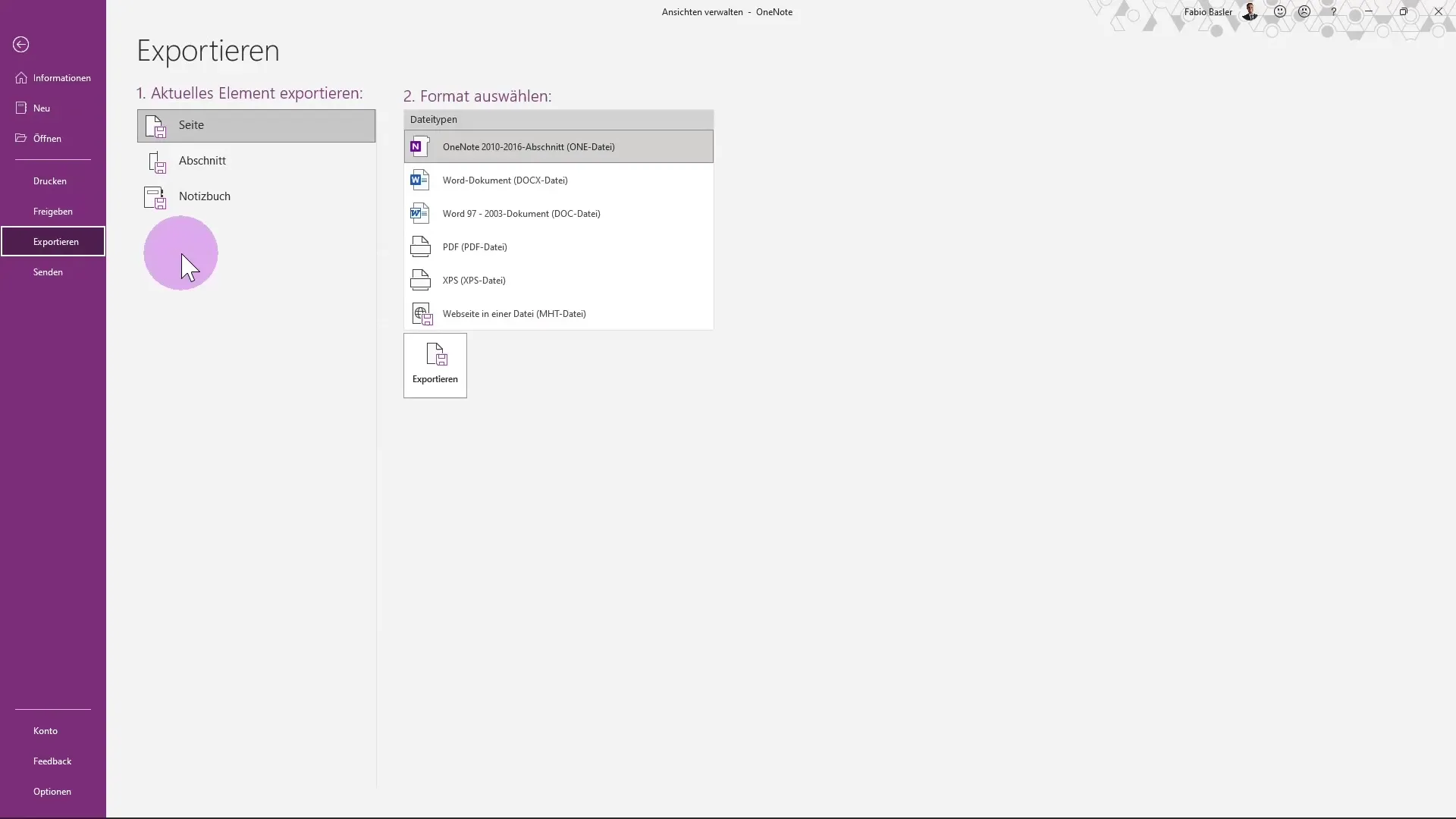Click the Word 97-2003 DOC icon
This screenshot has height=819, width=1456.
tap(420, 213)
